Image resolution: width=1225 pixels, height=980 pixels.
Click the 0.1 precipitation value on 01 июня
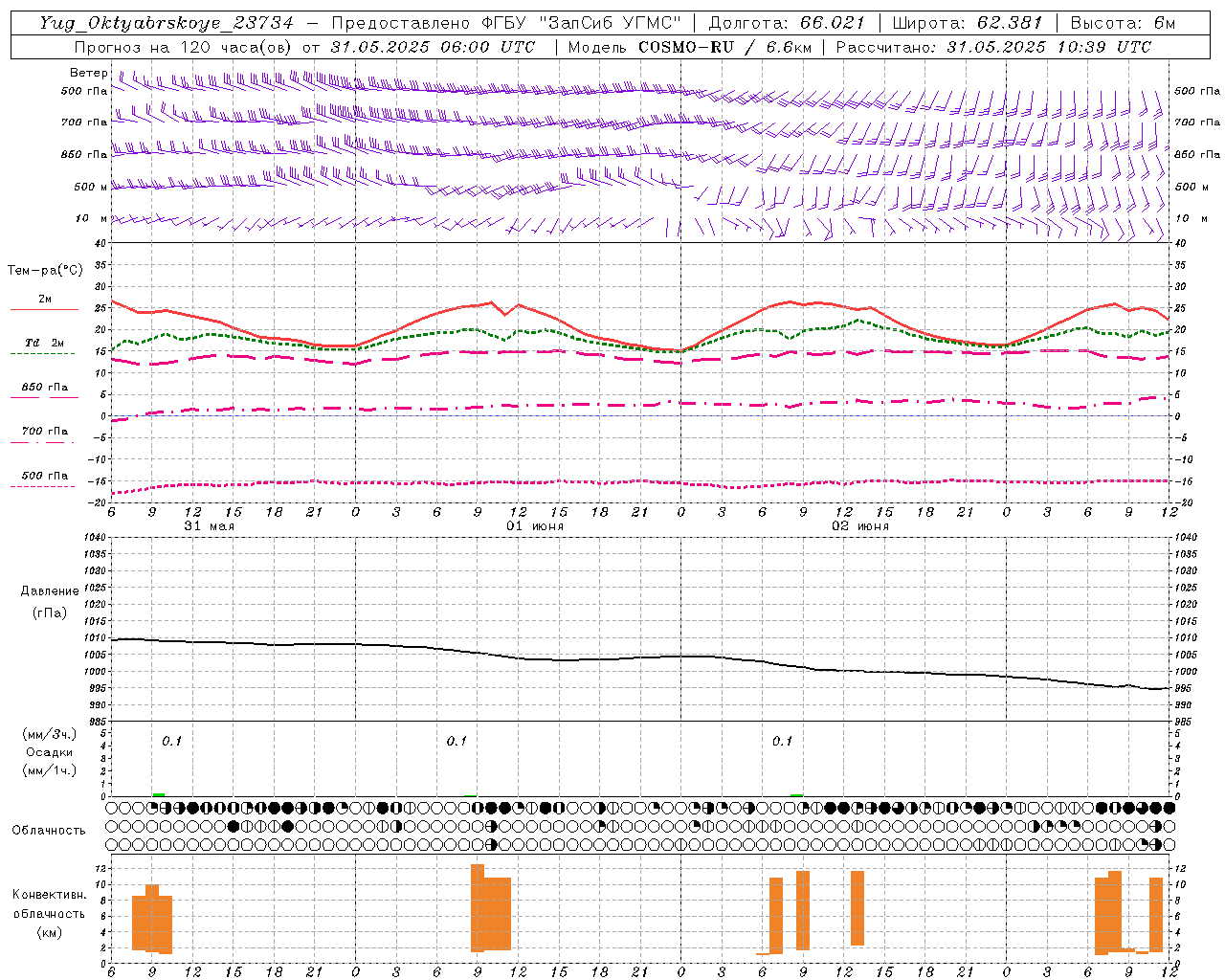457,741
